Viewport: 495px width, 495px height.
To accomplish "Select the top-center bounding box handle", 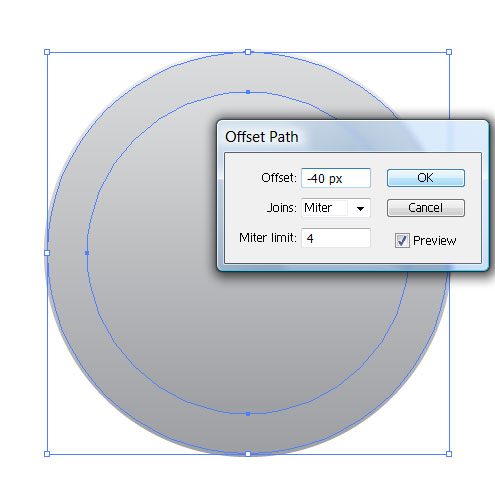I will click(248, 52).
